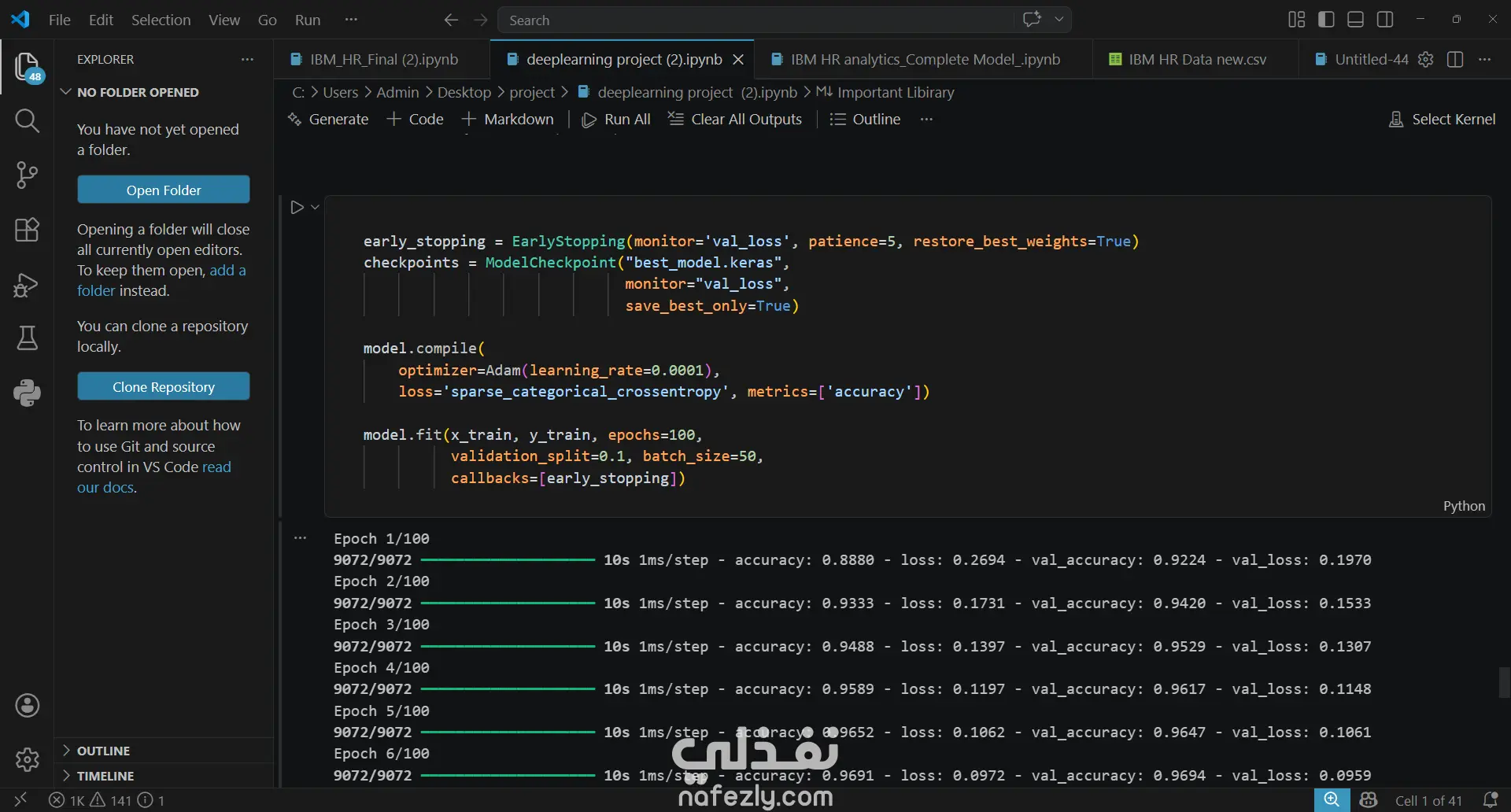Click the zoom indicator in status bar
The height and width of the screenshot is (812, 1511).
pos(1332,800)
